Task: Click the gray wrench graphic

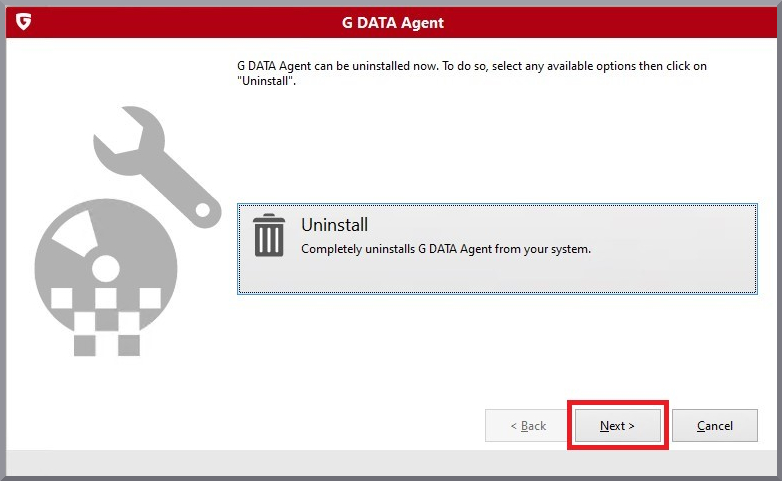Action: coord(158,167)
